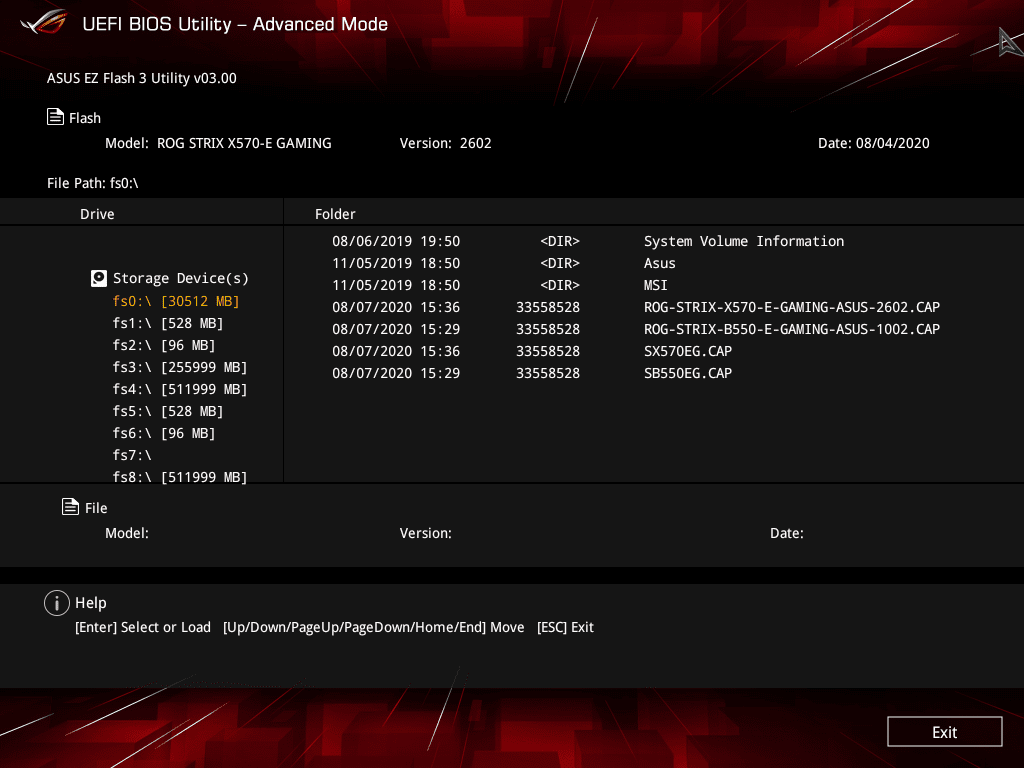
Task: Click the [ESC] Exit help hint
Action: coord(565,627)
